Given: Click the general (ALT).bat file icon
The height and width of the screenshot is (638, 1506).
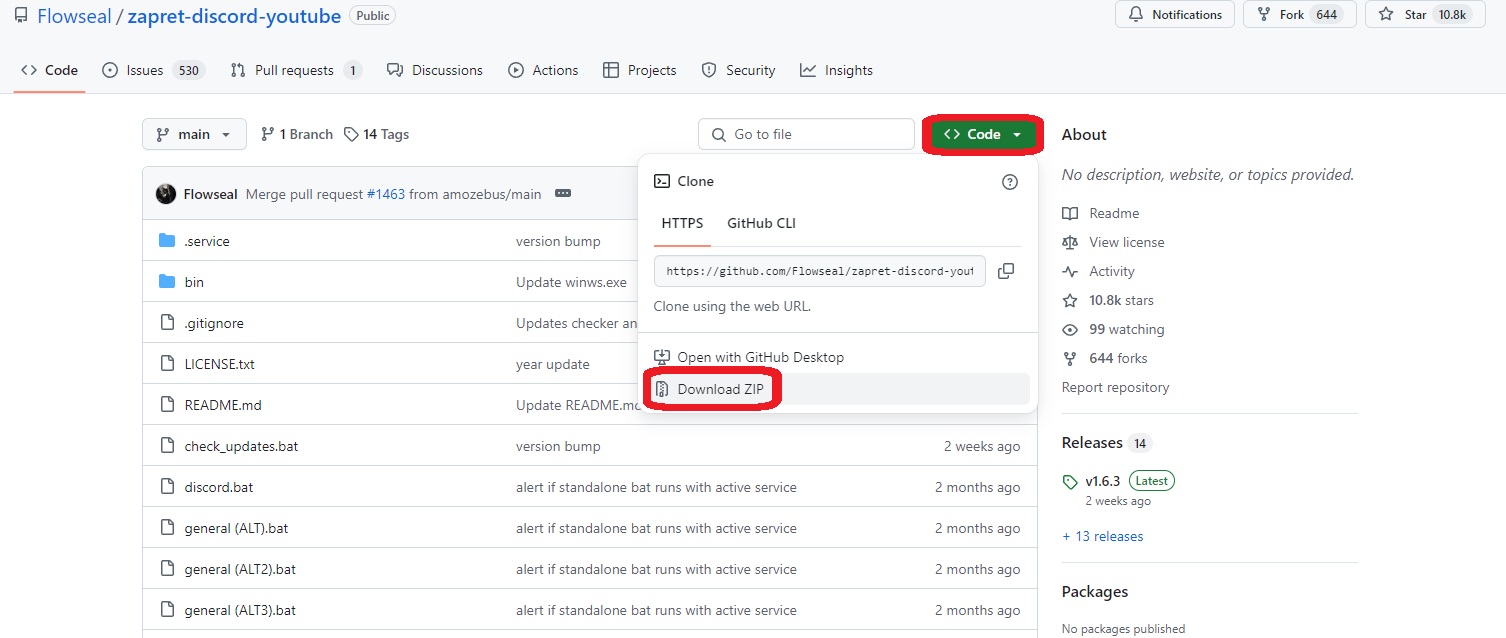Looking at the screenshot, I should [167, 528].
